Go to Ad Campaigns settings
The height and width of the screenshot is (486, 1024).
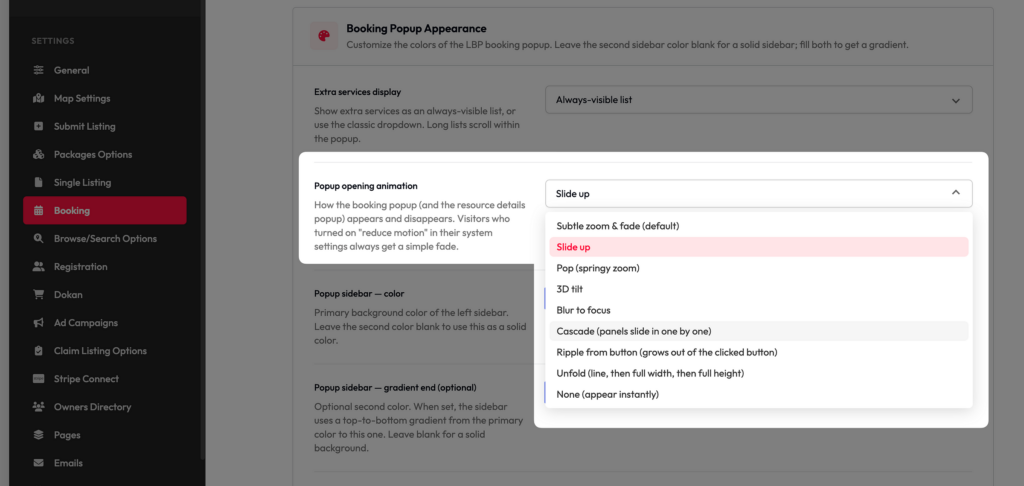pyautogui.click(x=104, y=323)
